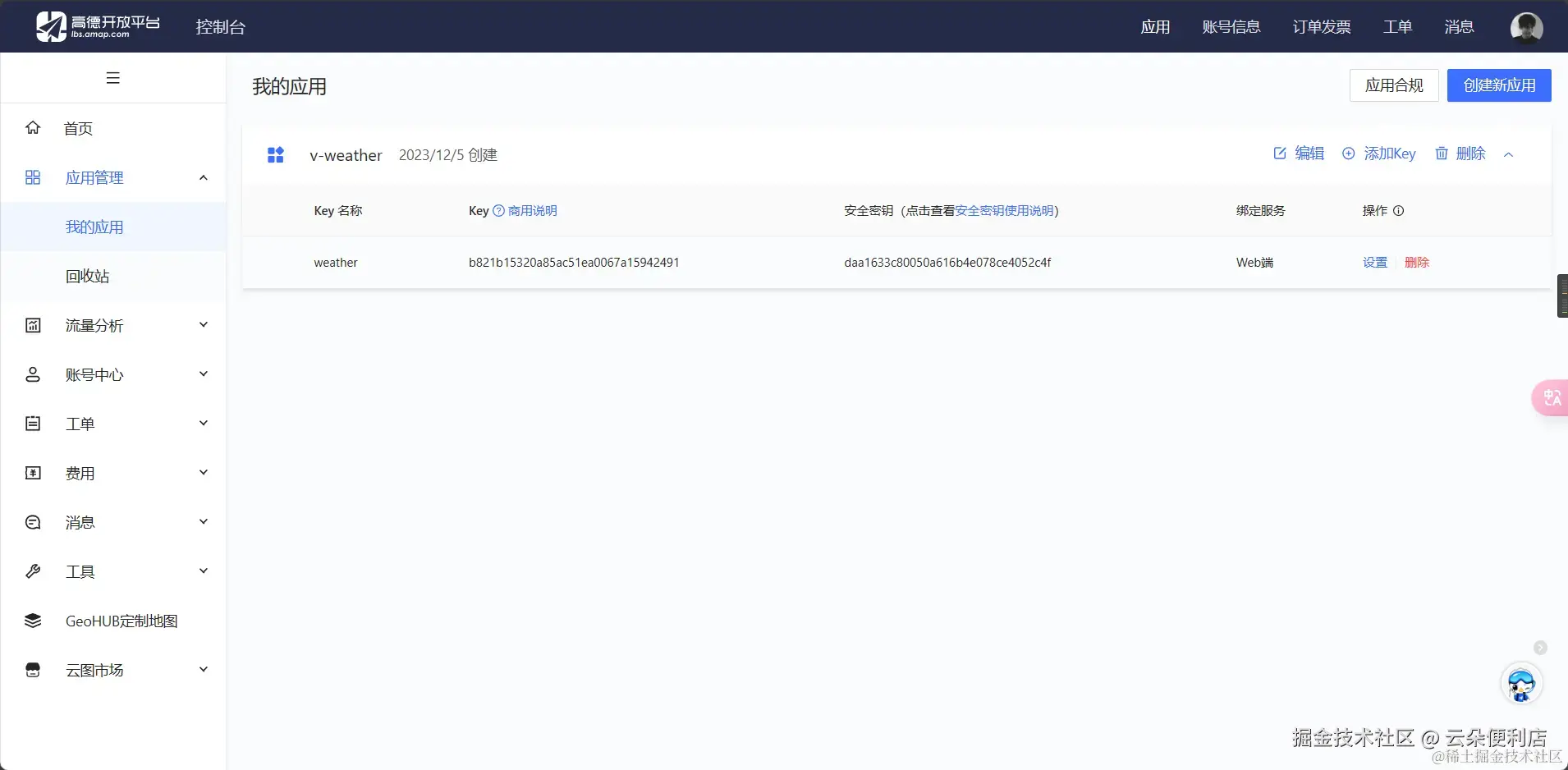The height and width of the screenshot is (770, 1568).
Task: Open 订单发票 in the top navigation
Action: coord(1322,27)
